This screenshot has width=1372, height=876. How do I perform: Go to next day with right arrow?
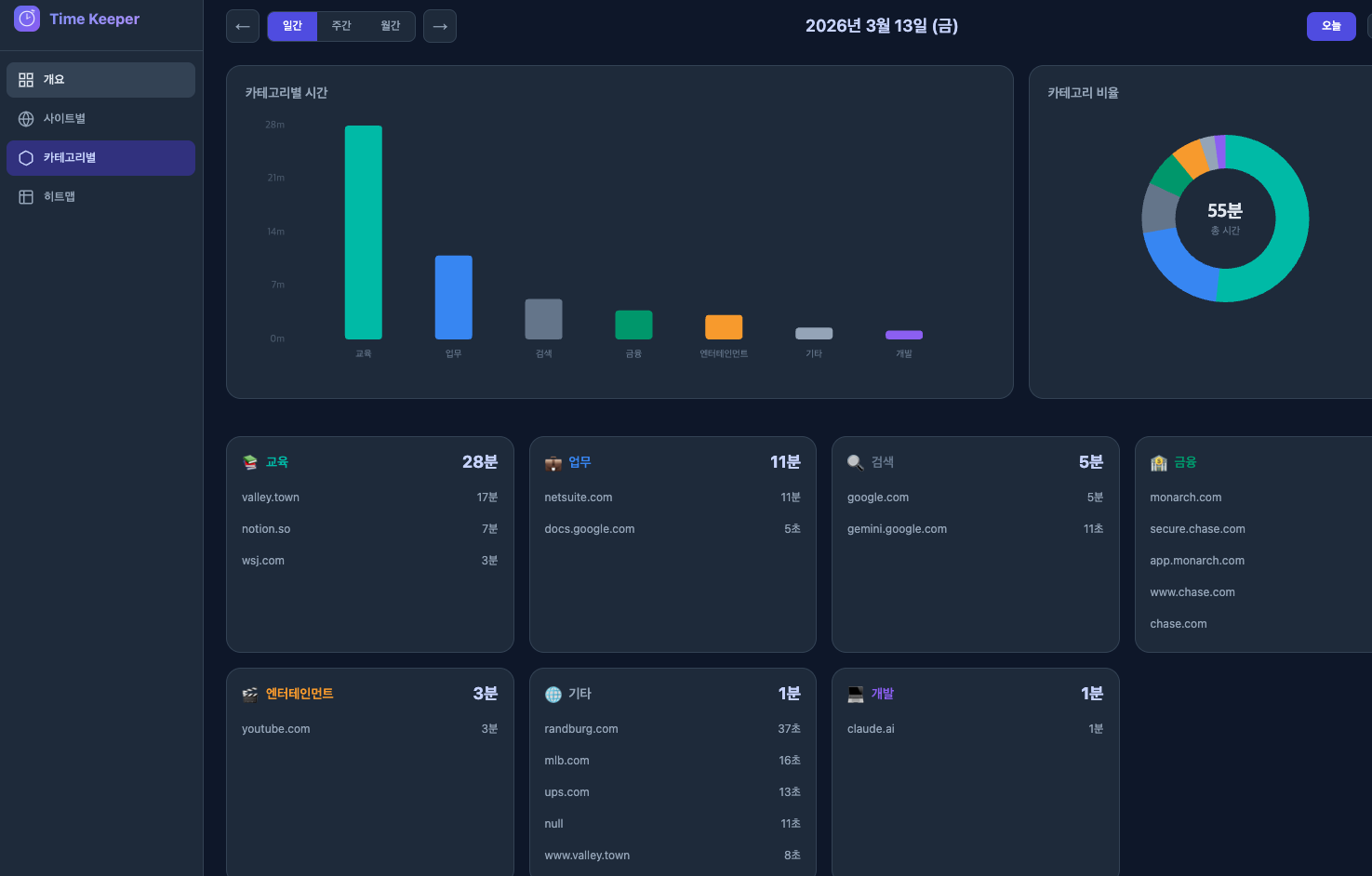coord(440,26)
